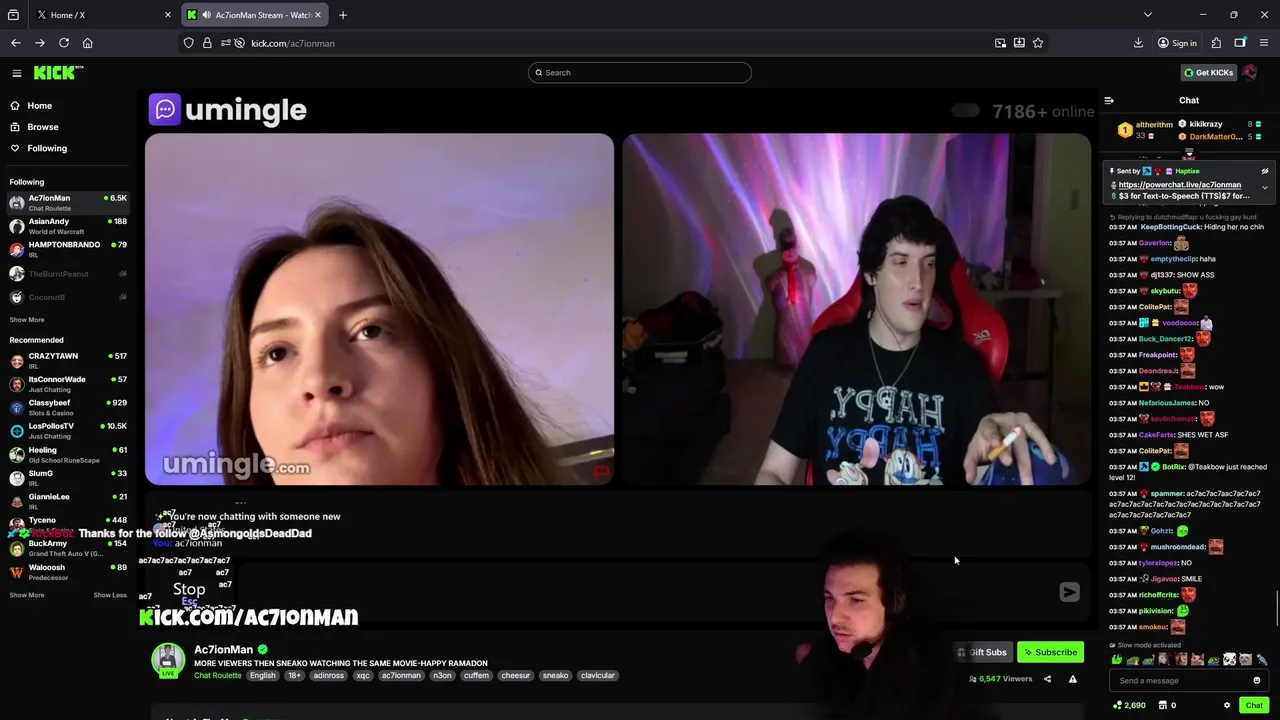Click the Ac7ionMan channel avatar
This screenshot has height=720, width=1280.
pos(168,659)
